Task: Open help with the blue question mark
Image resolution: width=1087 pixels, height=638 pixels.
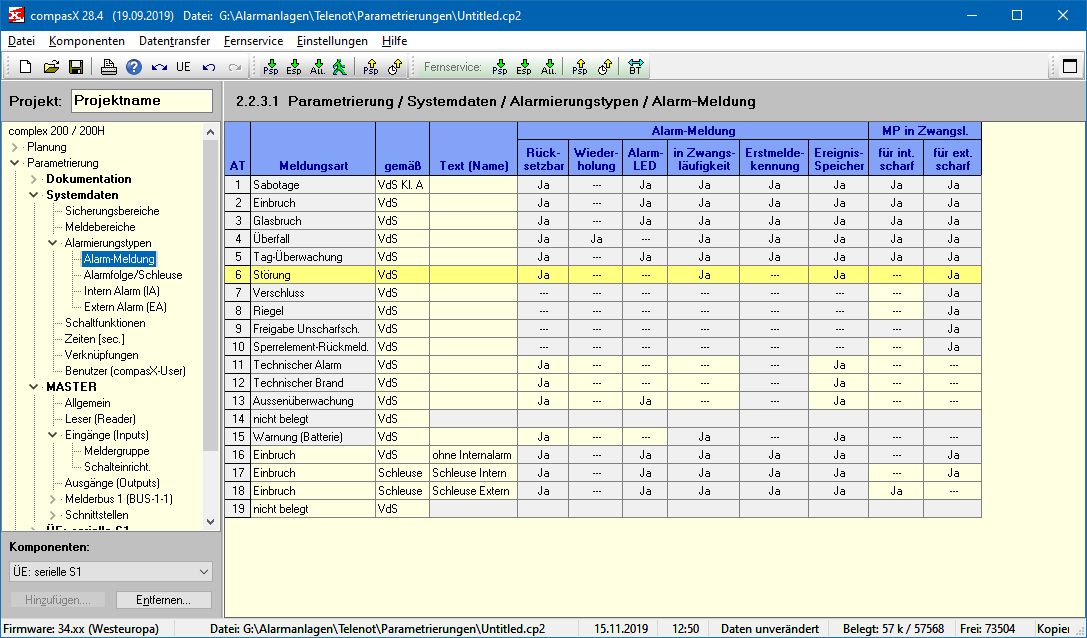Action: 133,67
